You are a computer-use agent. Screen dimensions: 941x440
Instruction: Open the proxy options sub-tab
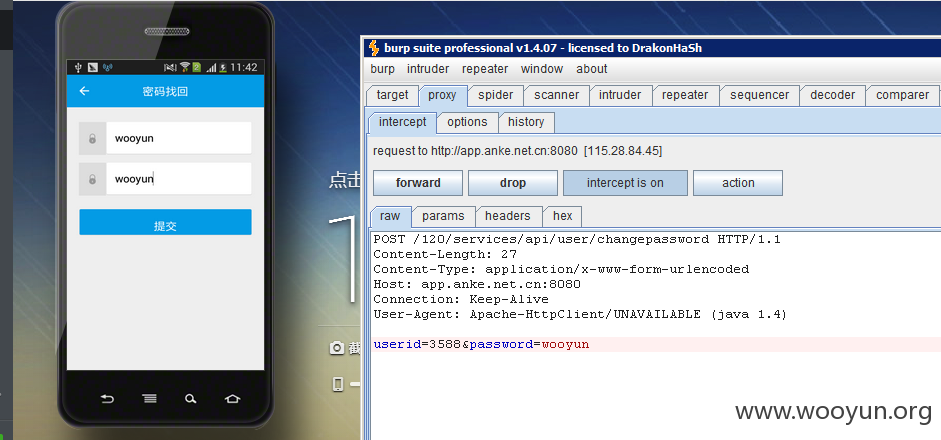pyautogui.click(x=467, y=122)
